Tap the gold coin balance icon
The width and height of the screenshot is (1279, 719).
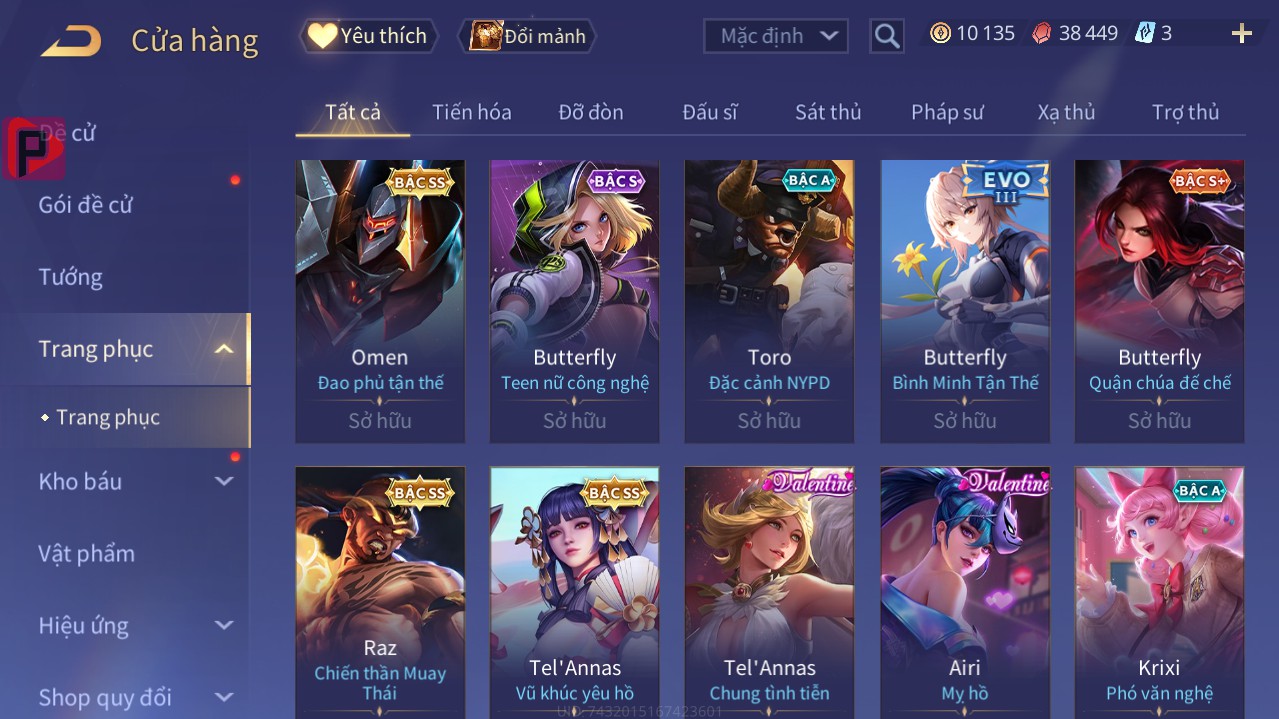940,33
